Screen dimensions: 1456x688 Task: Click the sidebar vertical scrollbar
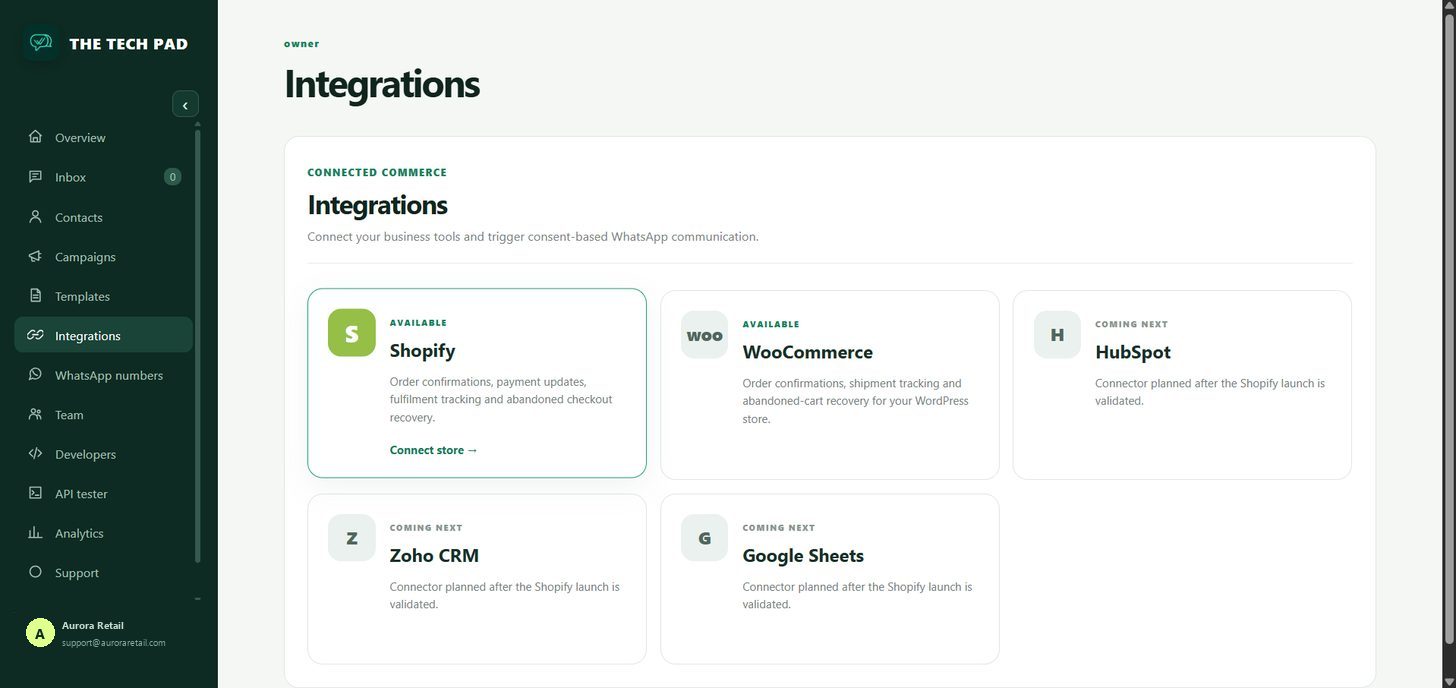(197, 344)
